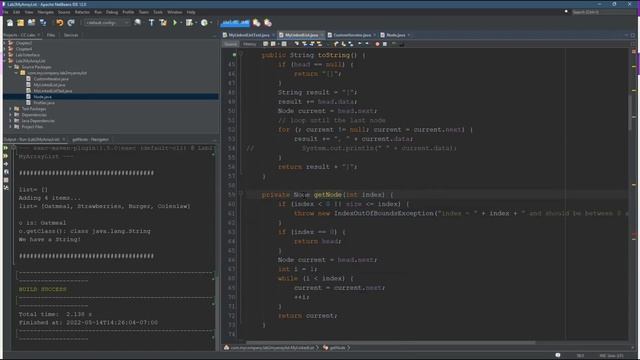This screenshot has width=640, height=360.
Task: Click the Build Project hammer icon
Action: [152, 23]
